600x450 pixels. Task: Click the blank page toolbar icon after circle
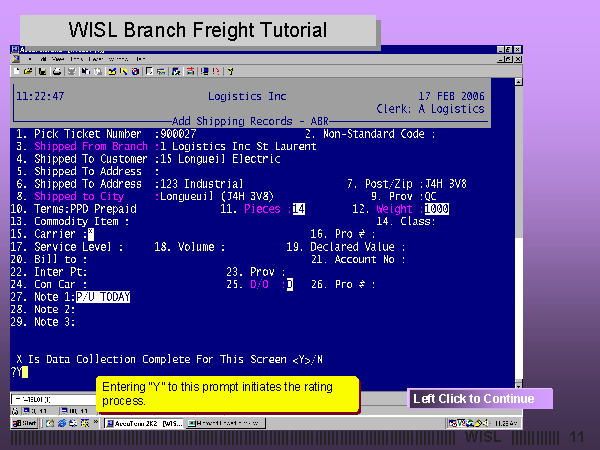pyautogui.click(x=149, y=71)
